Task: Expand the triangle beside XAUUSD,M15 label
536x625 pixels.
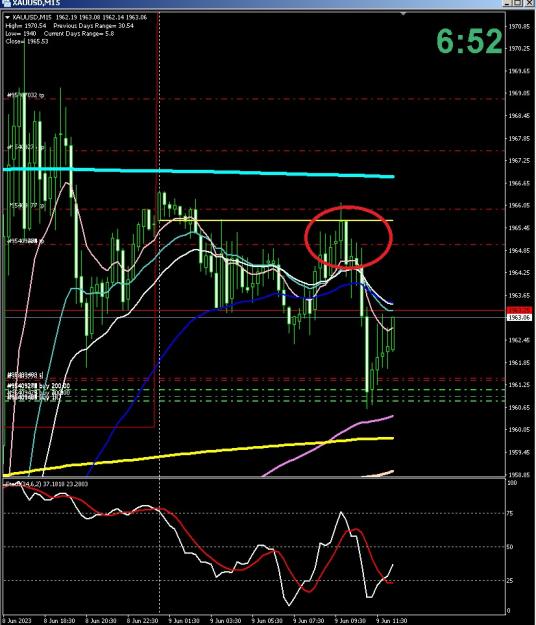Action: click(x=7, y=18)
